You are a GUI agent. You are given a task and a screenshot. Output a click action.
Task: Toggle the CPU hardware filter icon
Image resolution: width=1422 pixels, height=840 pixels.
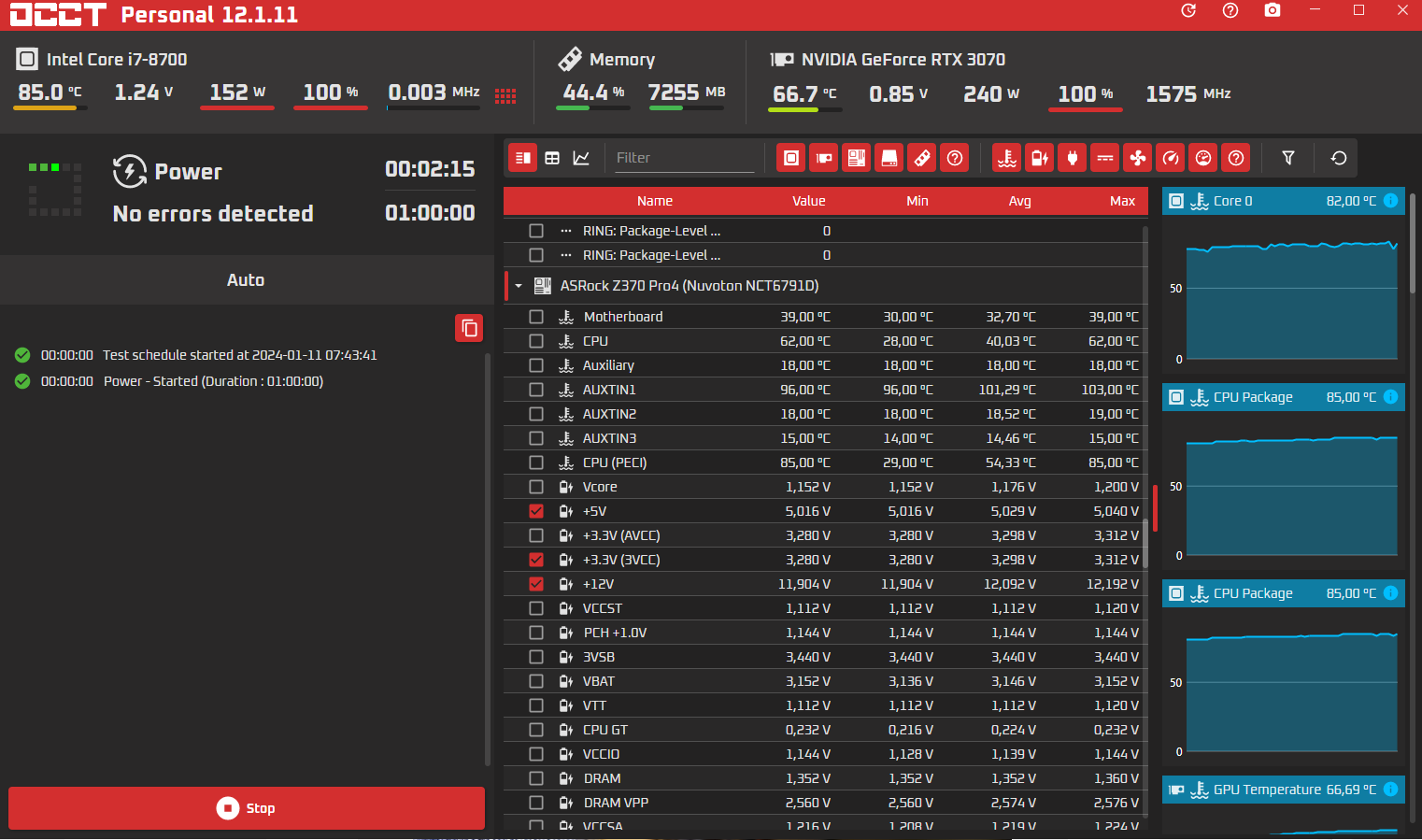click(791, 158)
